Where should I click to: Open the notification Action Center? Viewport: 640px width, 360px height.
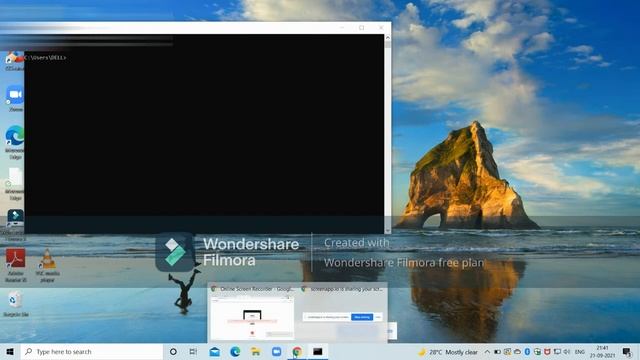[x=627, y=352]
